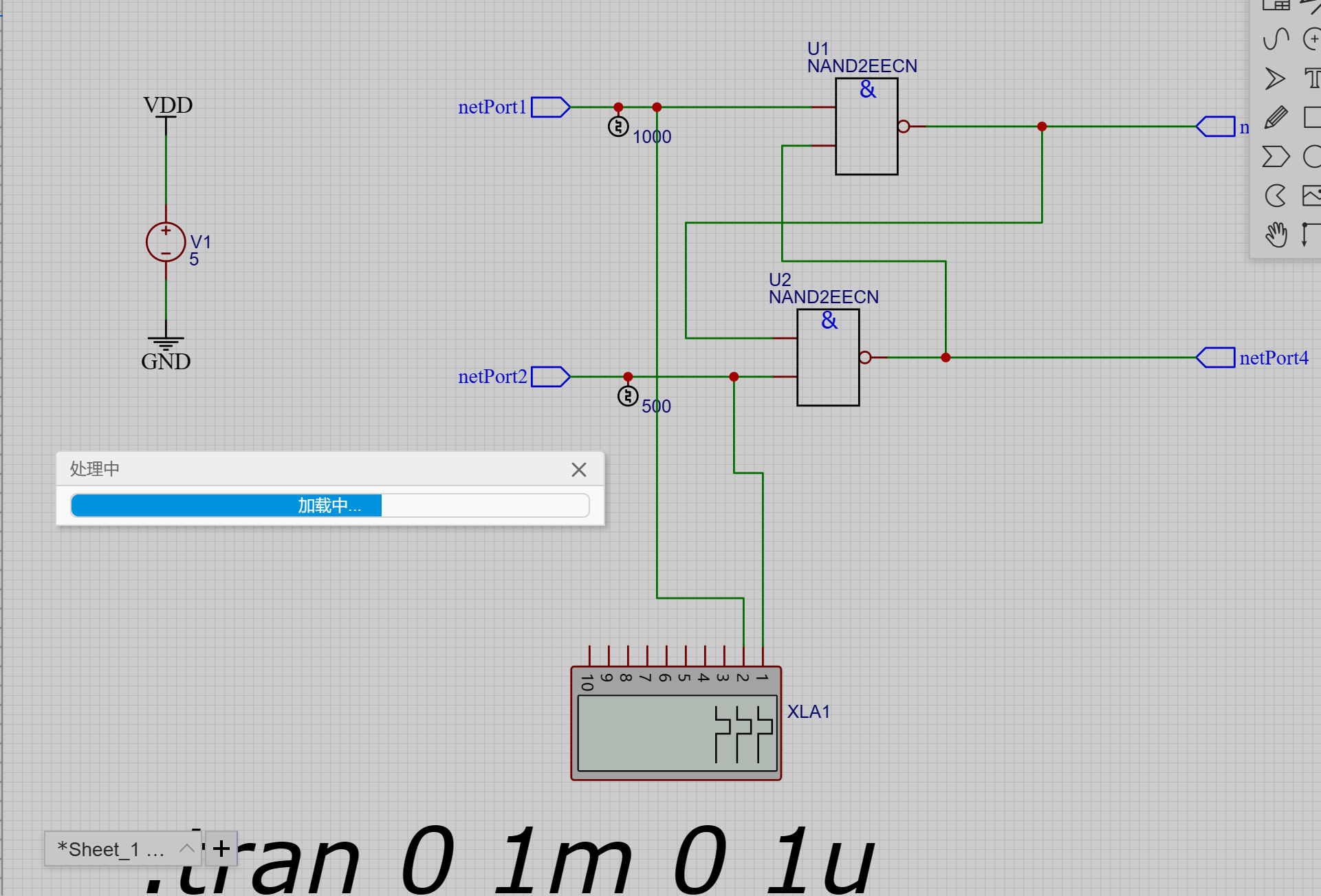The image size is (1321, 896).
Task: Expand the Sheet_1 tab list arrow
Action: click(186, 849)
